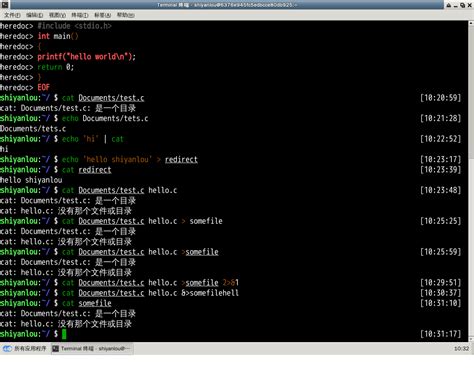The image size is (474, 368).
Task: Click the 'int main()' heredoc line
Action: (58, 36)
